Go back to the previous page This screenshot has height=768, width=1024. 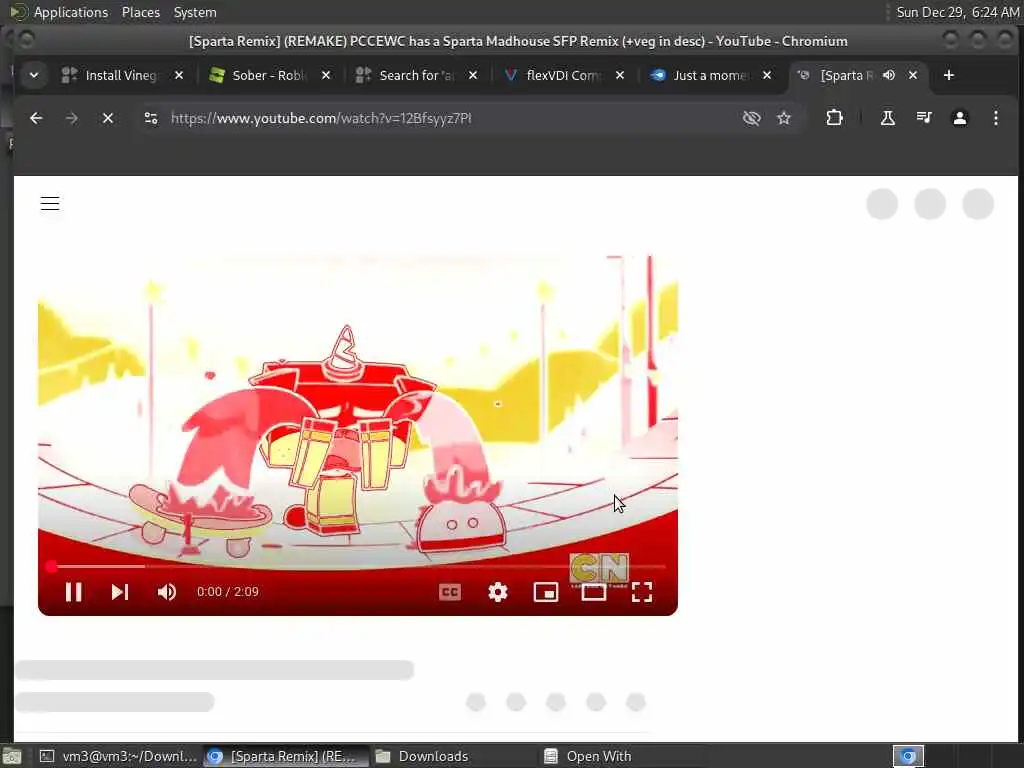pos(36,118)
